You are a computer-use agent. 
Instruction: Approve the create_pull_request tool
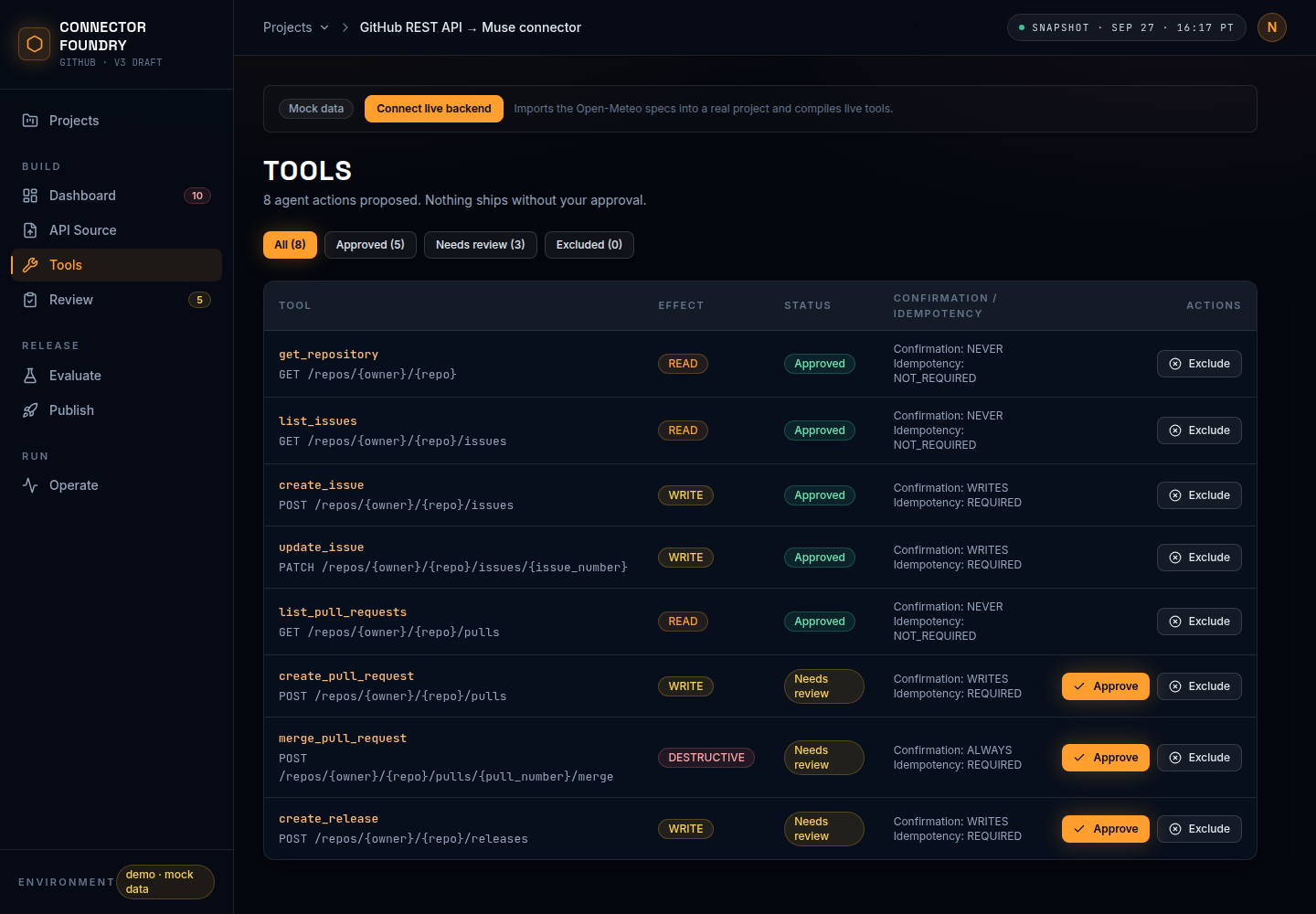[x=1106, y=686]
